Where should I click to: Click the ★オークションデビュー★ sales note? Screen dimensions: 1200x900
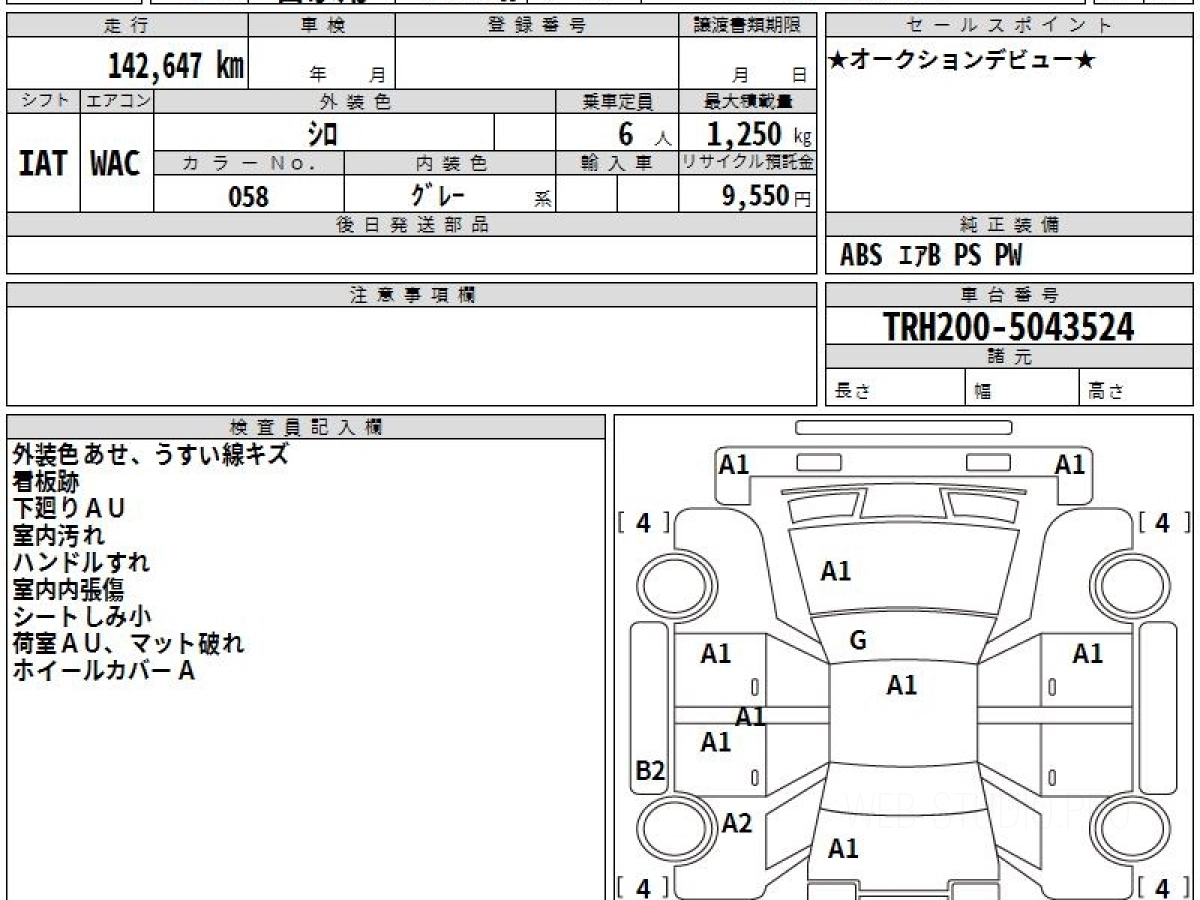(962, 61)
